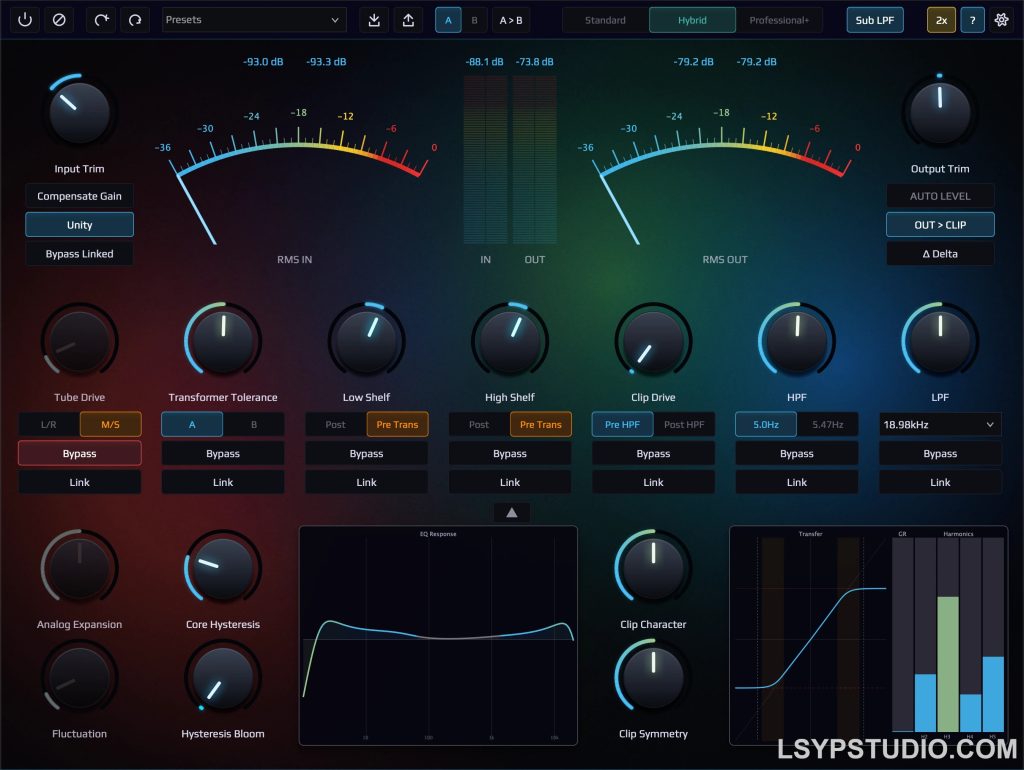Click the power bypass icon in top toolbar
The height and width of the screenshot is (770, 1024).
click(24, 19)
